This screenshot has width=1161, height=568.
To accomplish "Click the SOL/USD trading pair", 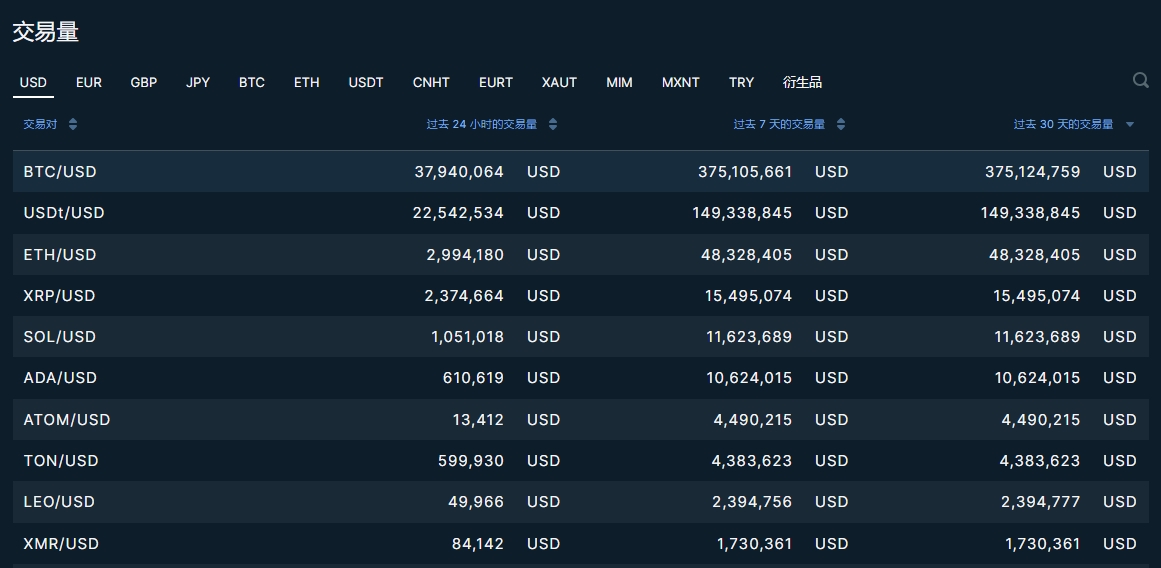I will tap(60, 337).
